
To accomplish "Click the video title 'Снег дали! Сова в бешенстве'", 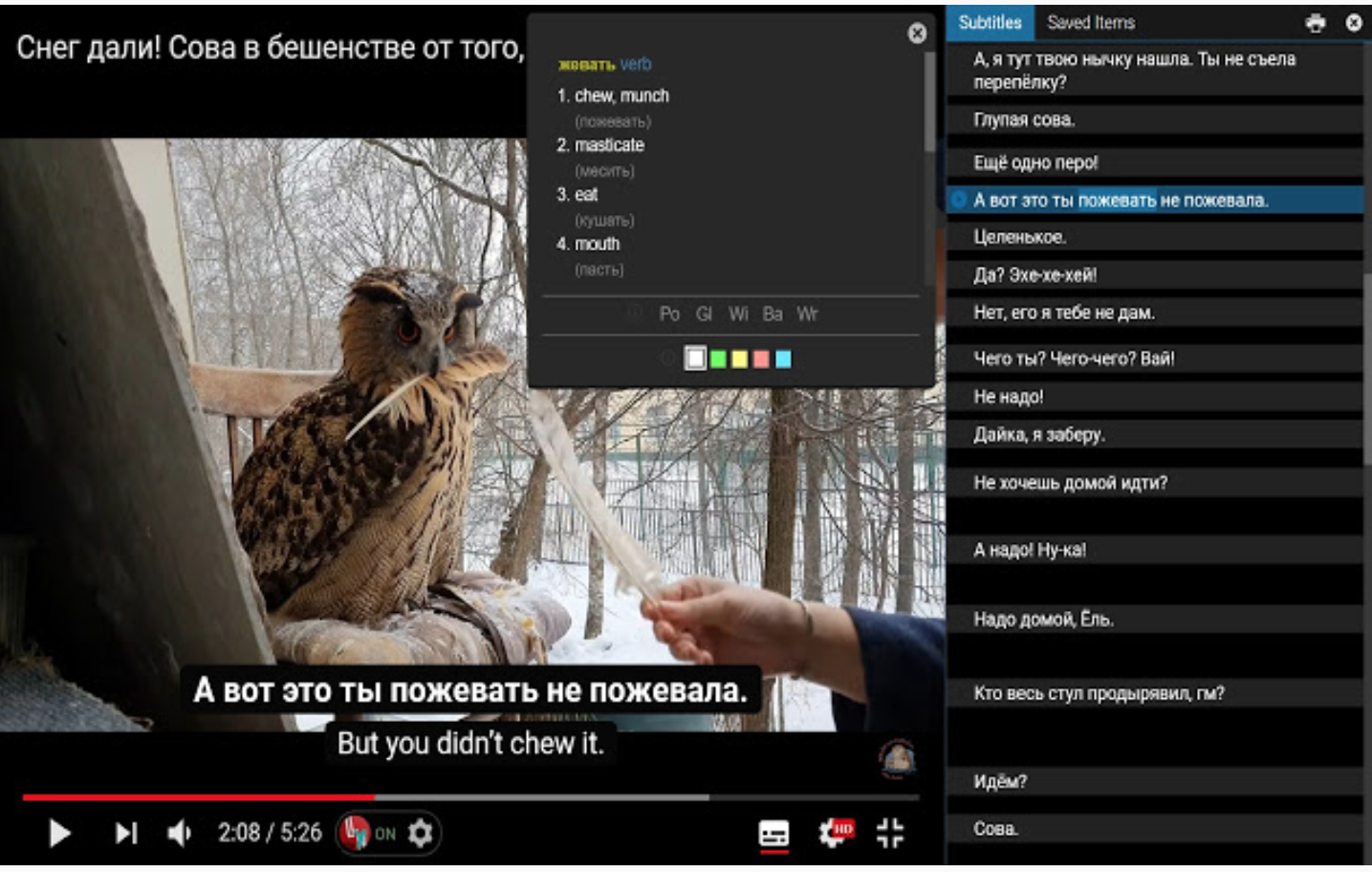I will click(x=270, y=47).
